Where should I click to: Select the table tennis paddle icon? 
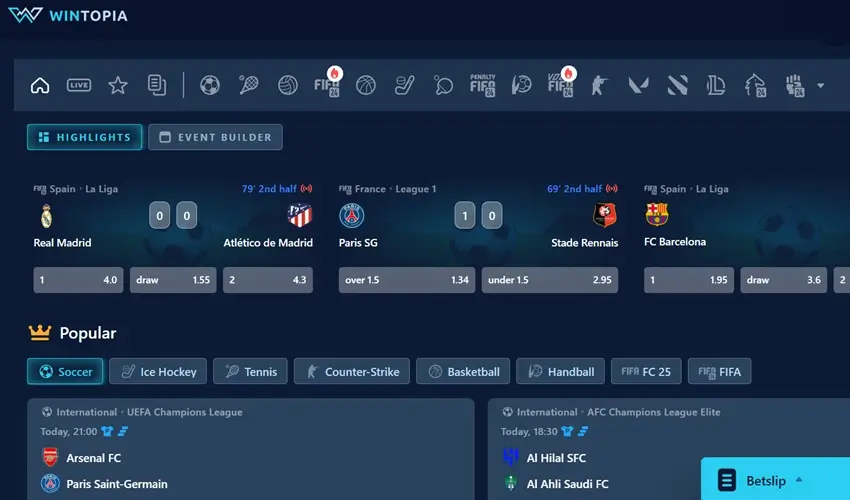point(443,85)
